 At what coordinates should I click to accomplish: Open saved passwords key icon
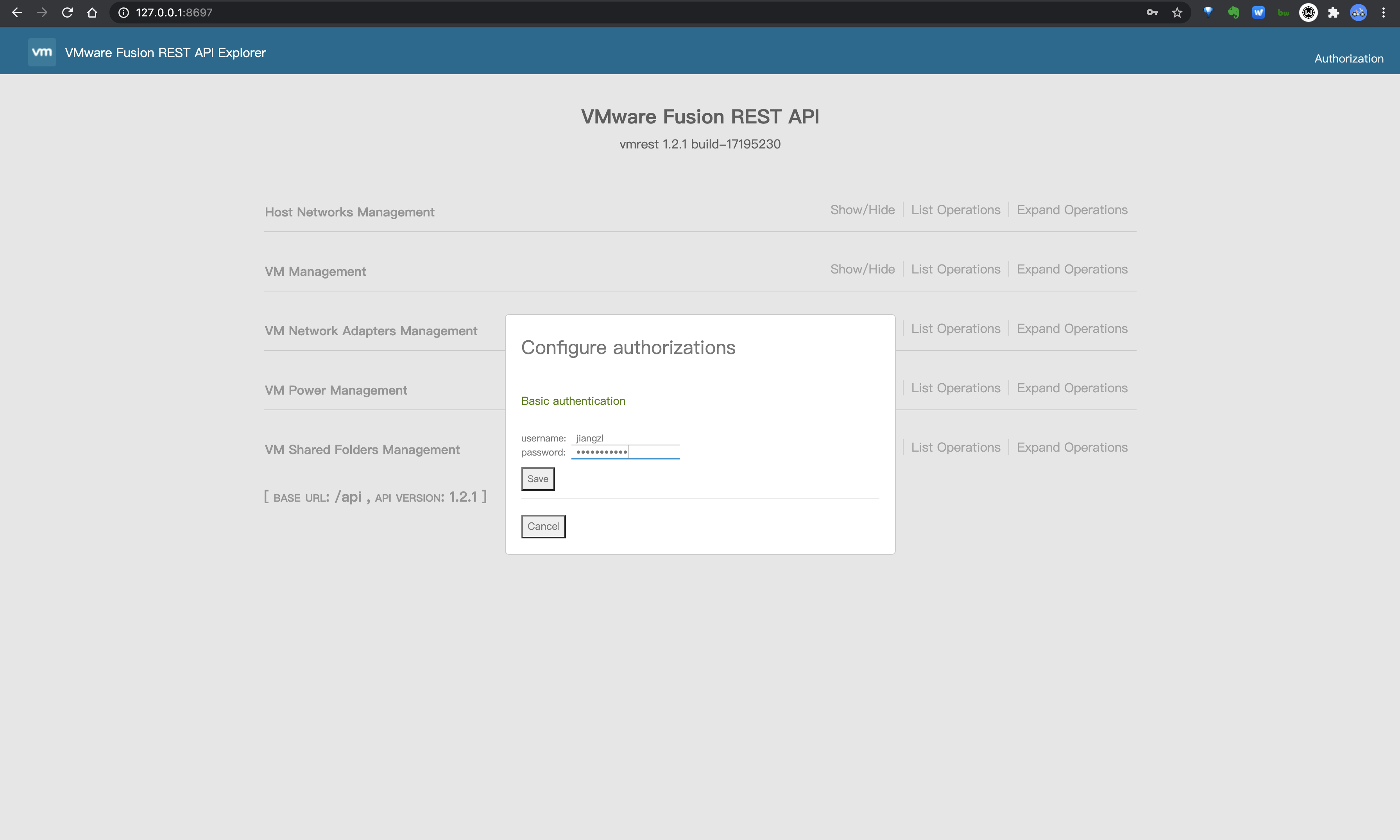click(x=1152, y=13)
